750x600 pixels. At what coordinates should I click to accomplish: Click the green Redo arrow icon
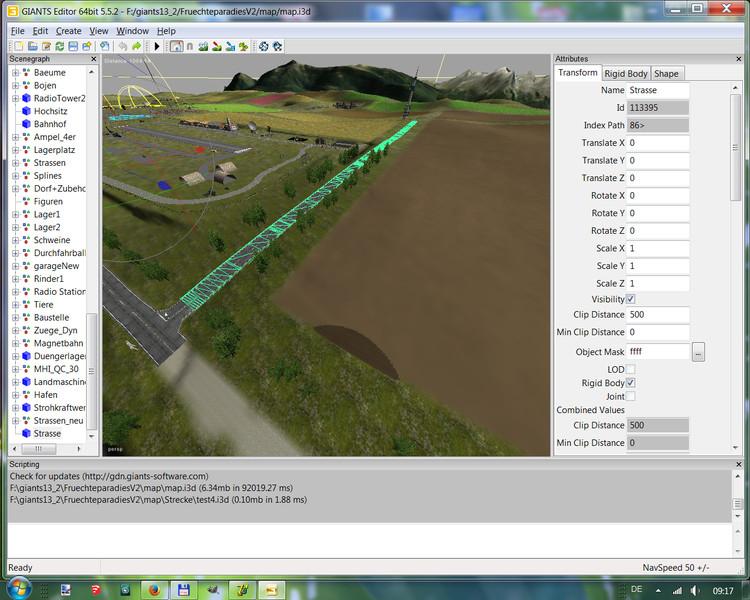tap(136, 46)
